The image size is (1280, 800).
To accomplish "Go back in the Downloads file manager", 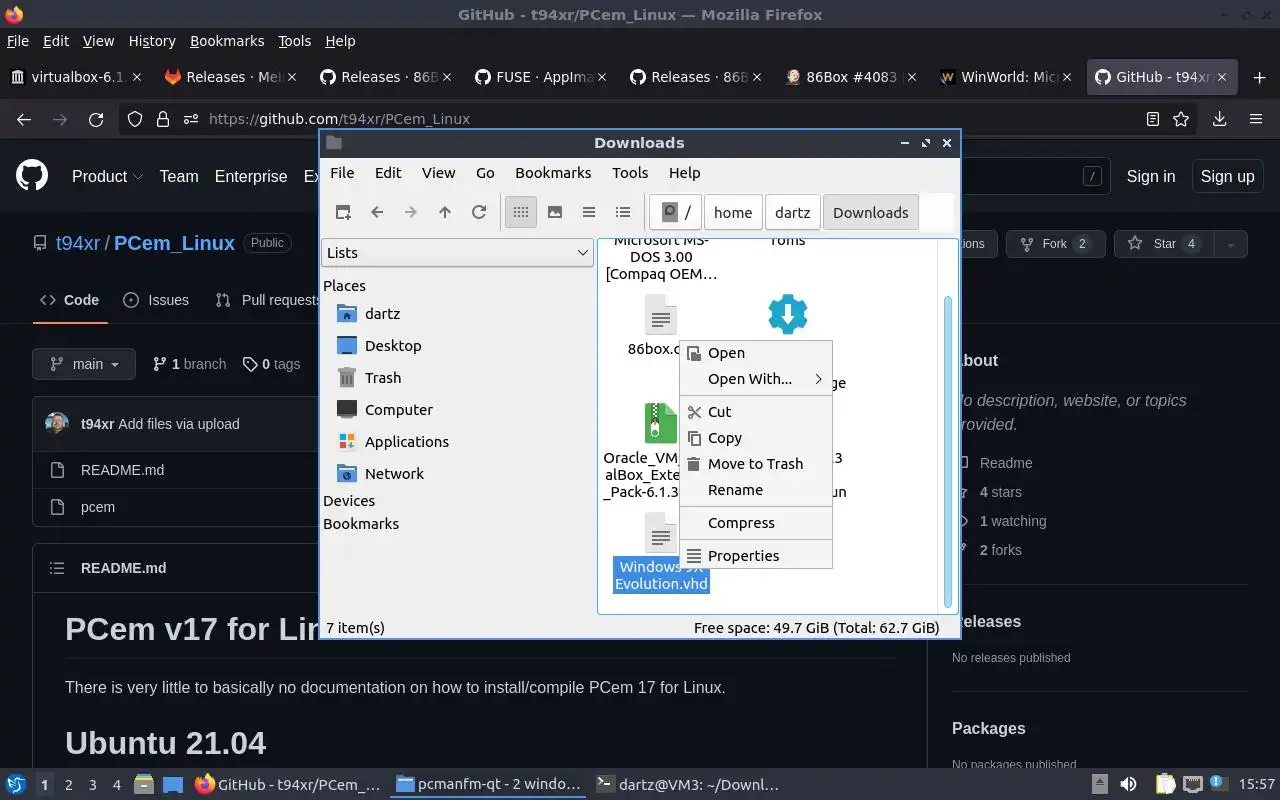I will pyautogui.click(x=377, y=212).
